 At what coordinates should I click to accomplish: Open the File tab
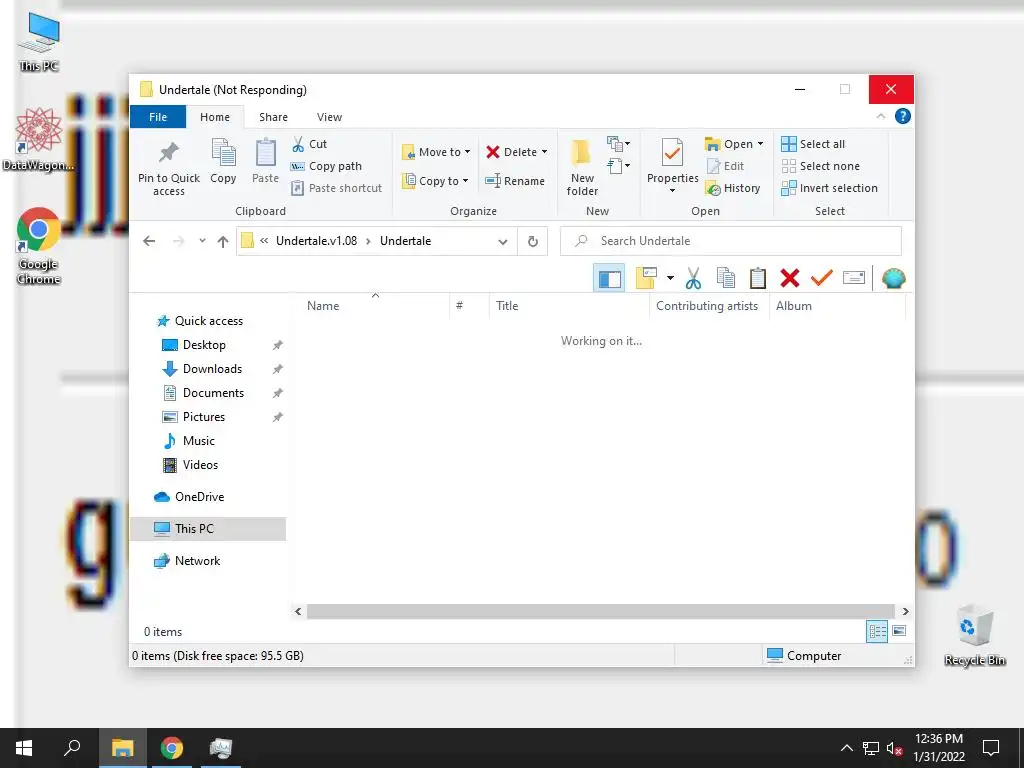tap(158, 117)
